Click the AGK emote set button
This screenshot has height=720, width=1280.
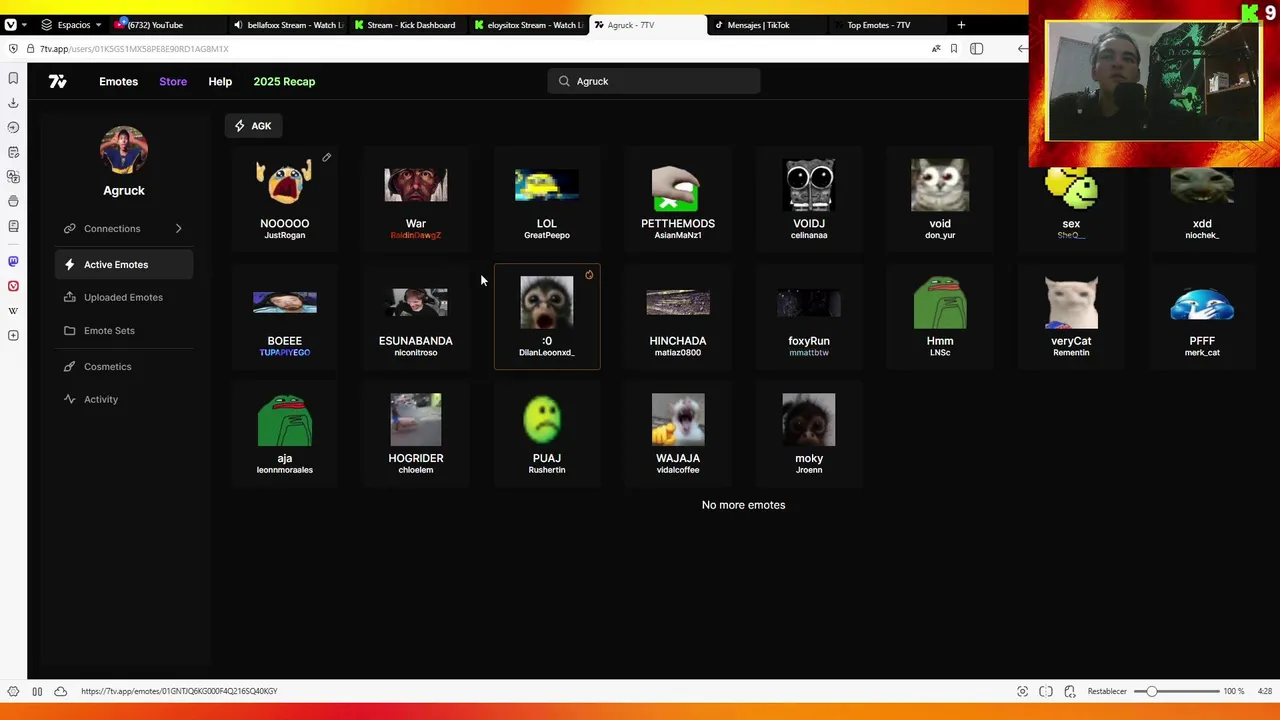pos(253,126)
